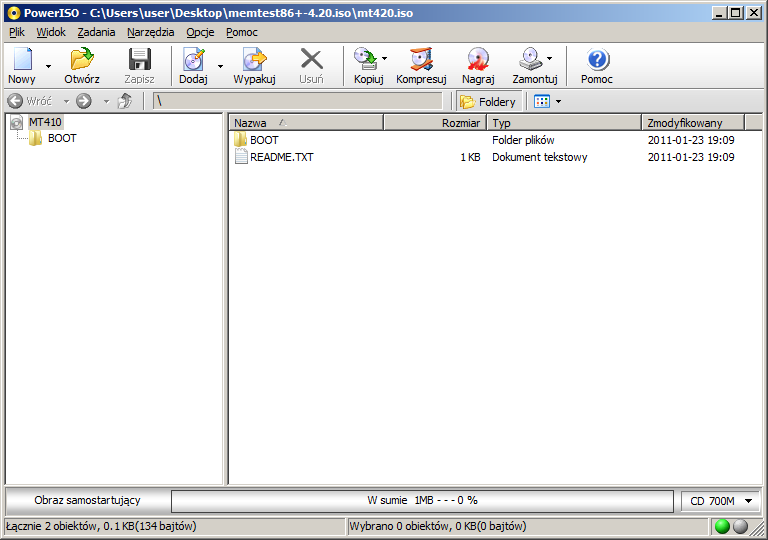
Task: Open the CD 700M media type dropdown
Action: 720,501
